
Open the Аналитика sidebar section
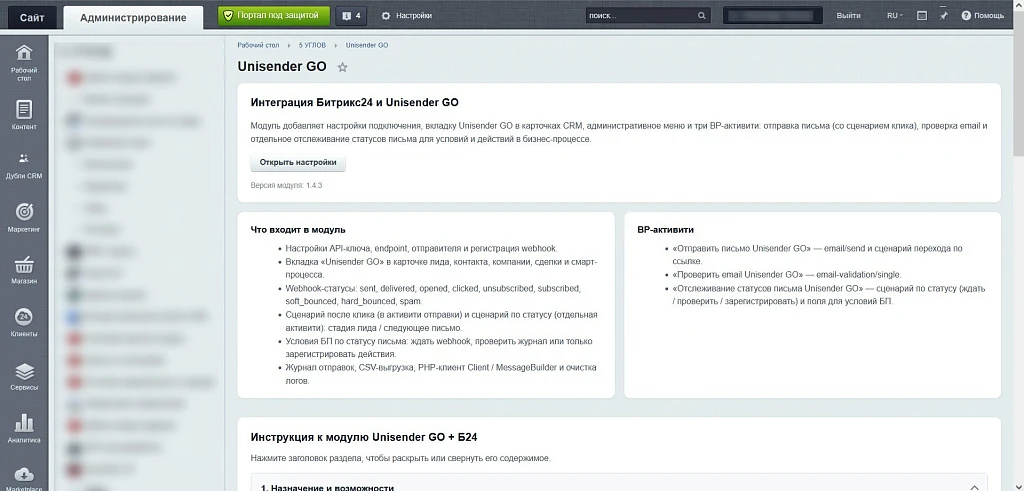(24, 429)
